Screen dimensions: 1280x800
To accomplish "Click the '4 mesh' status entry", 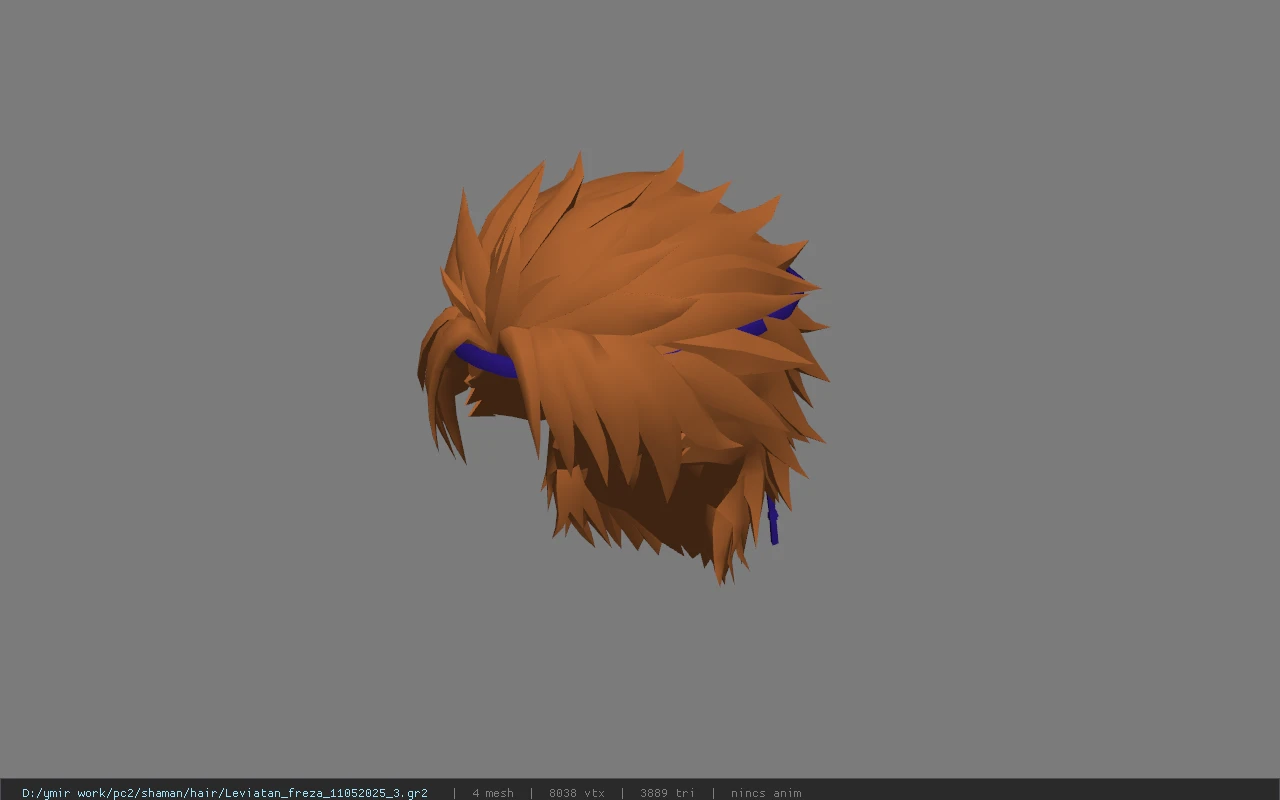I will coord(493,793).
